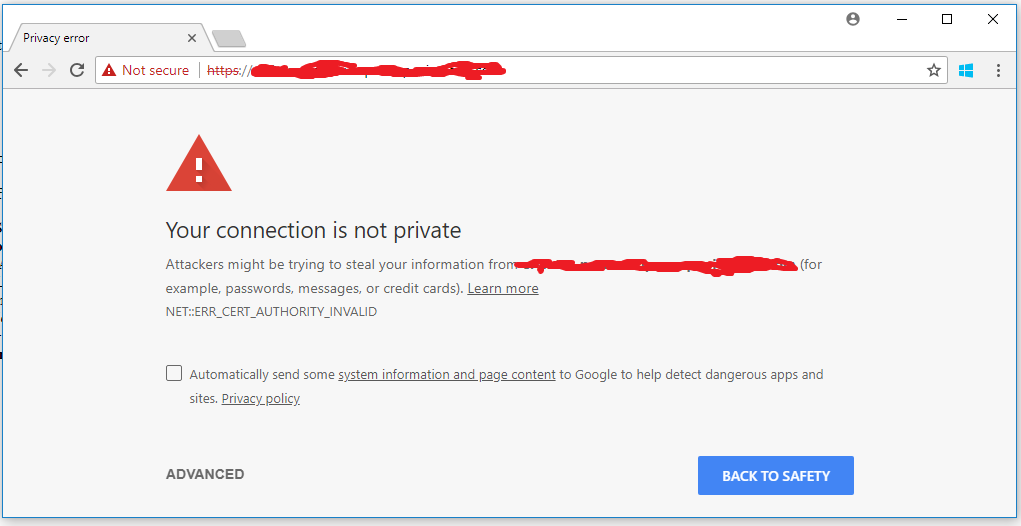1021x526 pixels.
Task: Click the back navigation arrow
Action: pos(21,71)
